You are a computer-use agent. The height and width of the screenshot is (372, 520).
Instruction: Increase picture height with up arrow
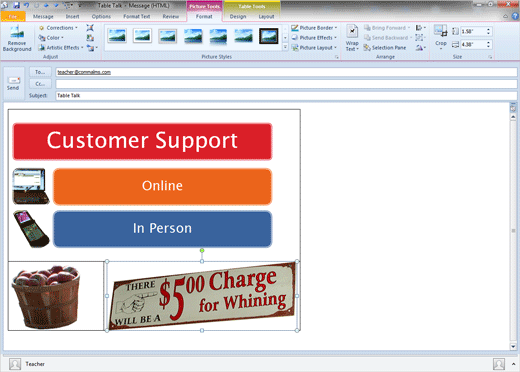(488, 29)
